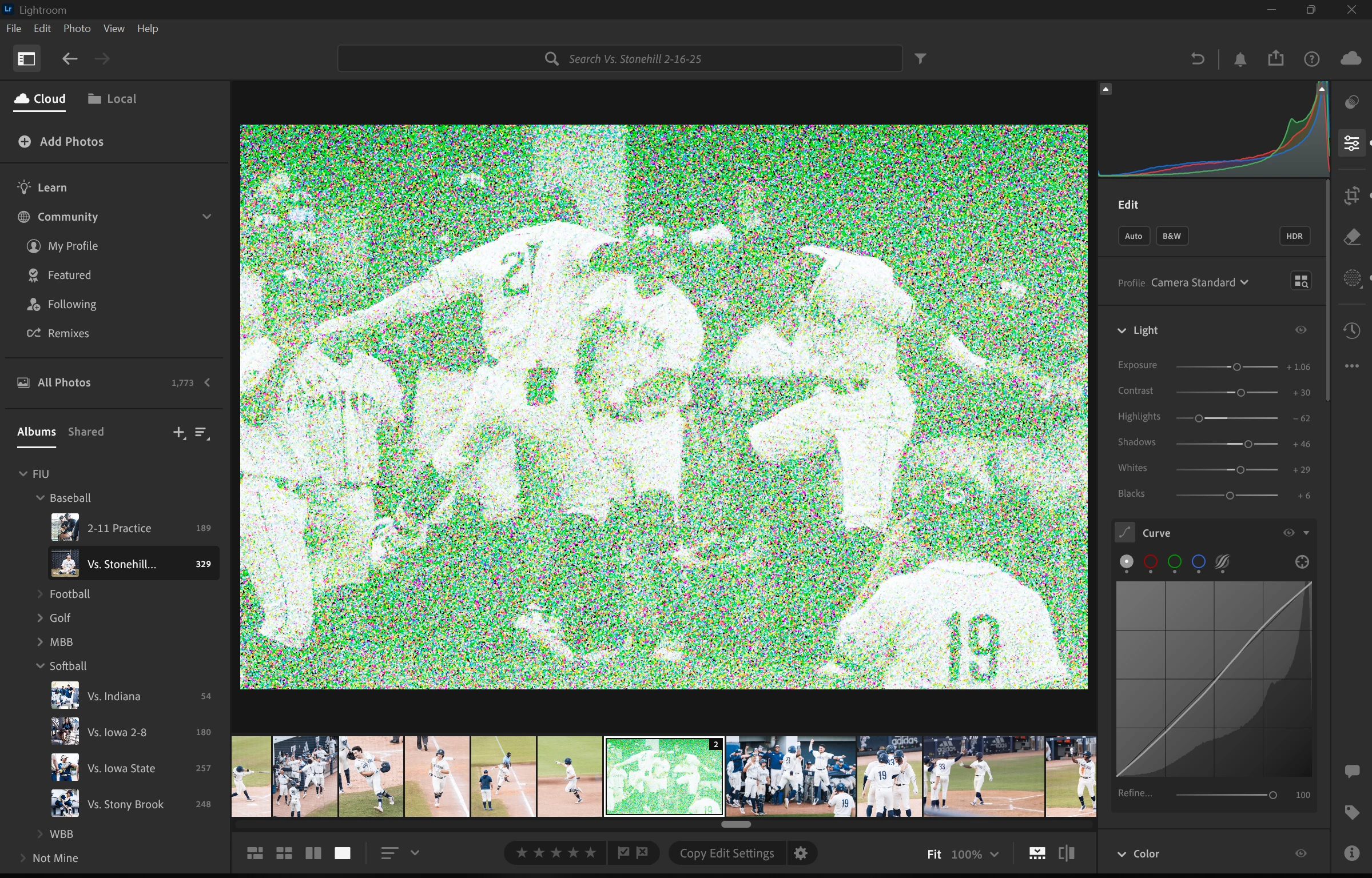The image size is (1372, 878).
Task: Adjust the Exposure slider handle
Action: 1236,367
